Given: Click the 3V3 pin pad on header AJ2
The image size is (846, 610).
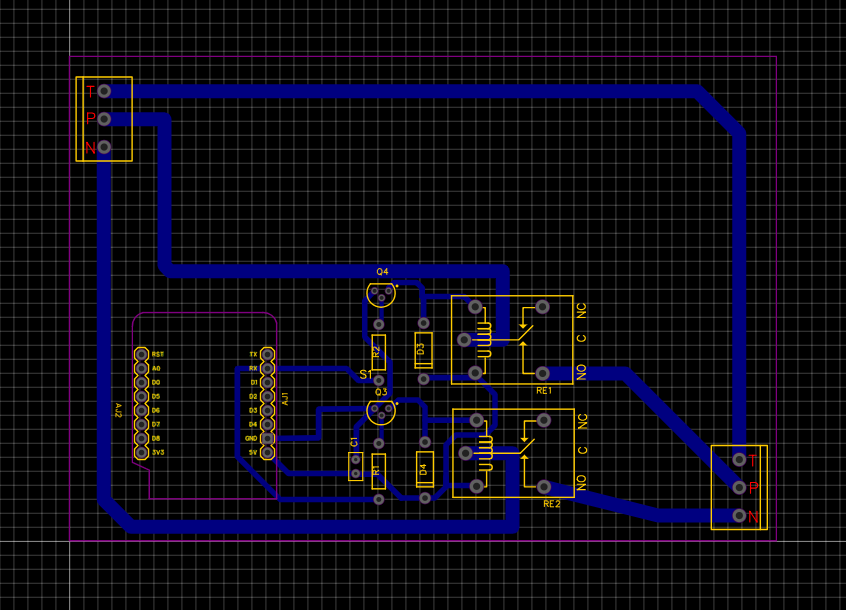Looking at the screenshot, I should click(x=141, y=453).
